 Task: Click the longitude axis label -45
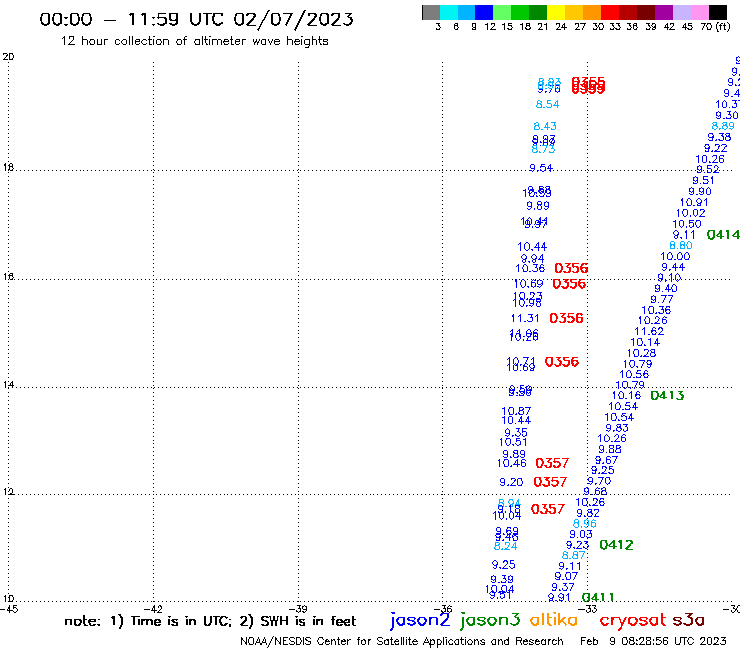[x=9, y=609]
